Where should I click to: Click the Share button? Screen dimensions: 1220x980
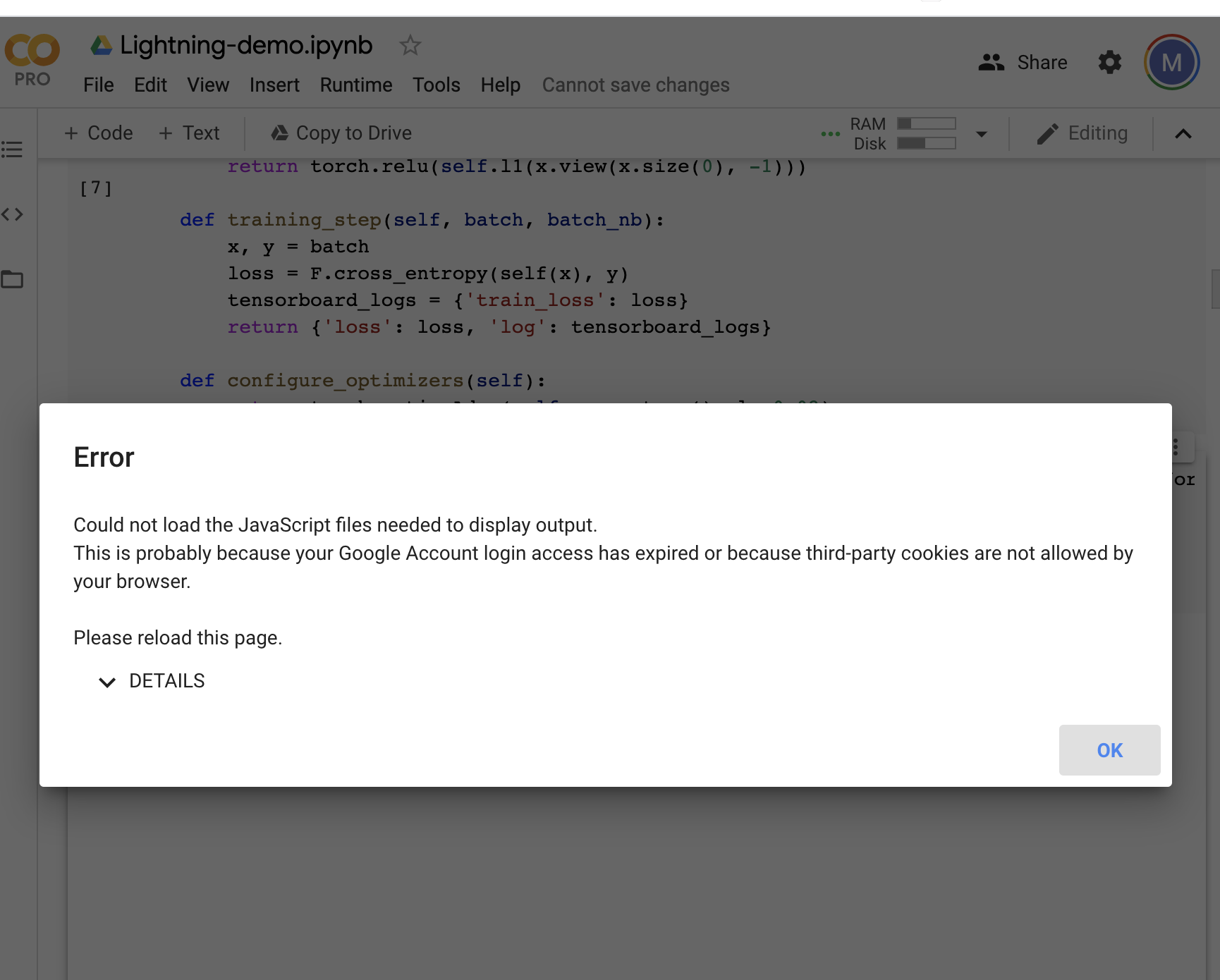pyautogui.click(x=1024, y=62)
